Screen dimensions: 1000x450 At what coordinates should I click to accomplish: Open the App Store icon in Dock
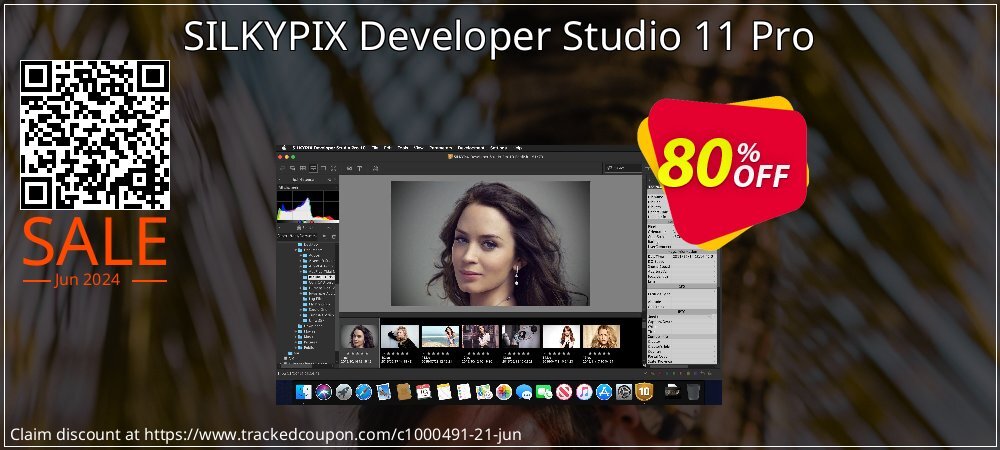[604, 391]
